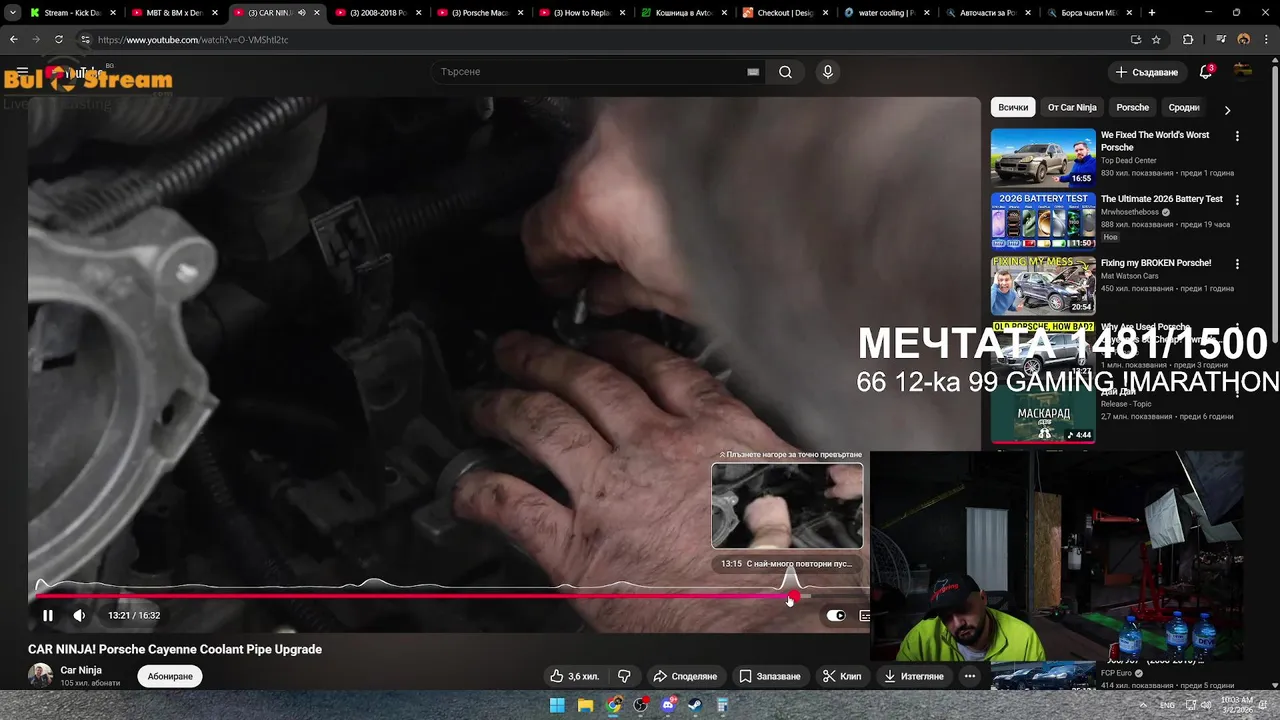Open Windows Start menu

(557, 705)
